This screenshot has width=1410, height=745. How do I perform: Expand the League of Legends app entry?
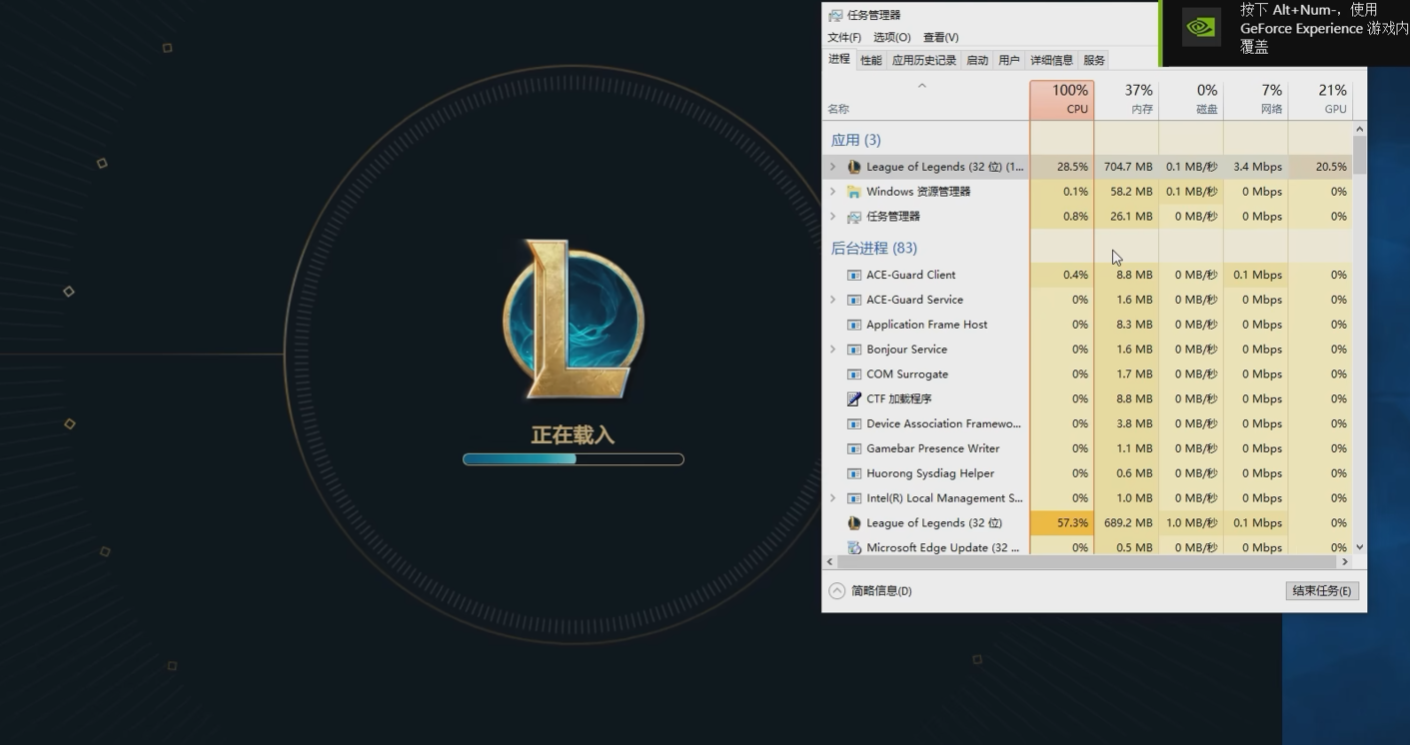tap(833, 167)
